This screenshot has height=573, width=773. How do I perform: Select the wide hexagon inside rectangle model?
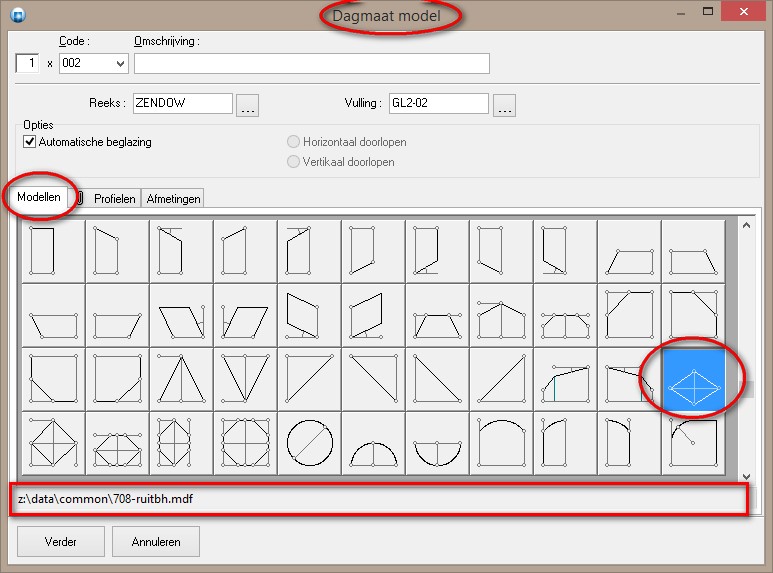point(117,443)
